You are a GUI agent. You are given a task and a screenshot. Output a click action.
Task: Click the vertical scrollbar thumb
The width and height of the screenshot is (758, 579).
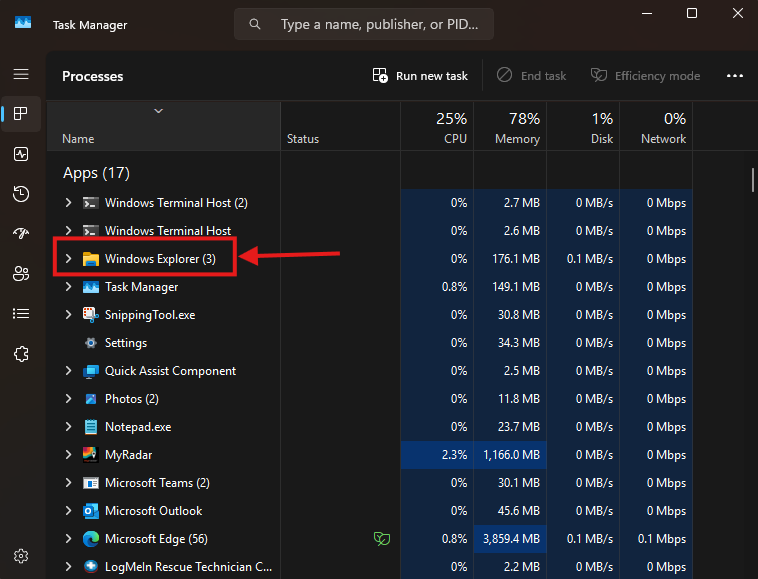click(753, 180)
